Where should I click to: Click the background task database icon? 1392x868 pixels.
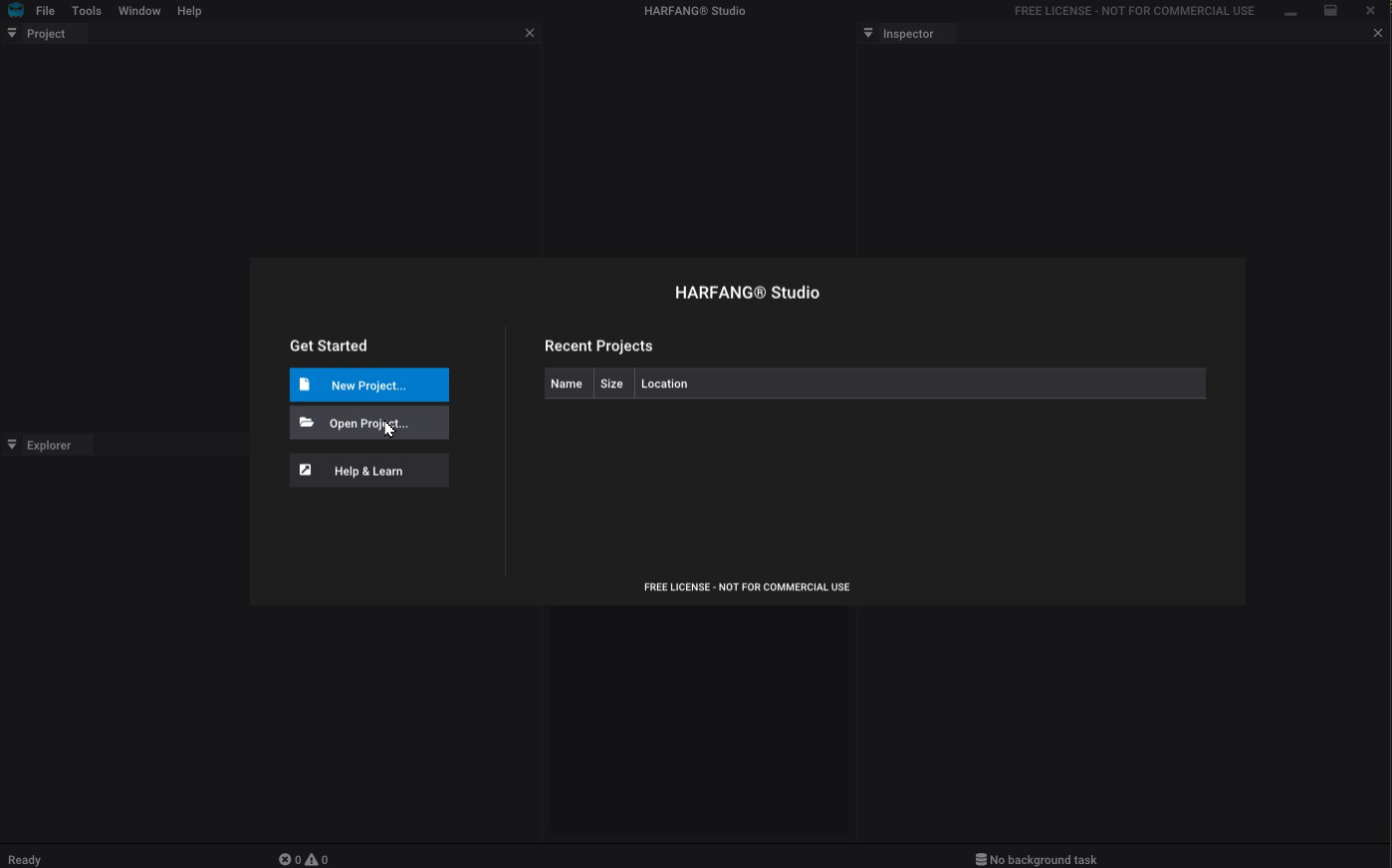click(981, 860)
